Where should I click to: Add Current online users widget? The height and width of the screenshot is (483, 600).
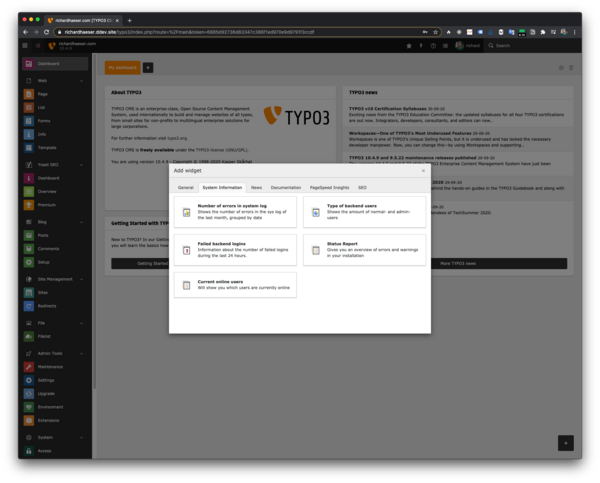(235, 285)
